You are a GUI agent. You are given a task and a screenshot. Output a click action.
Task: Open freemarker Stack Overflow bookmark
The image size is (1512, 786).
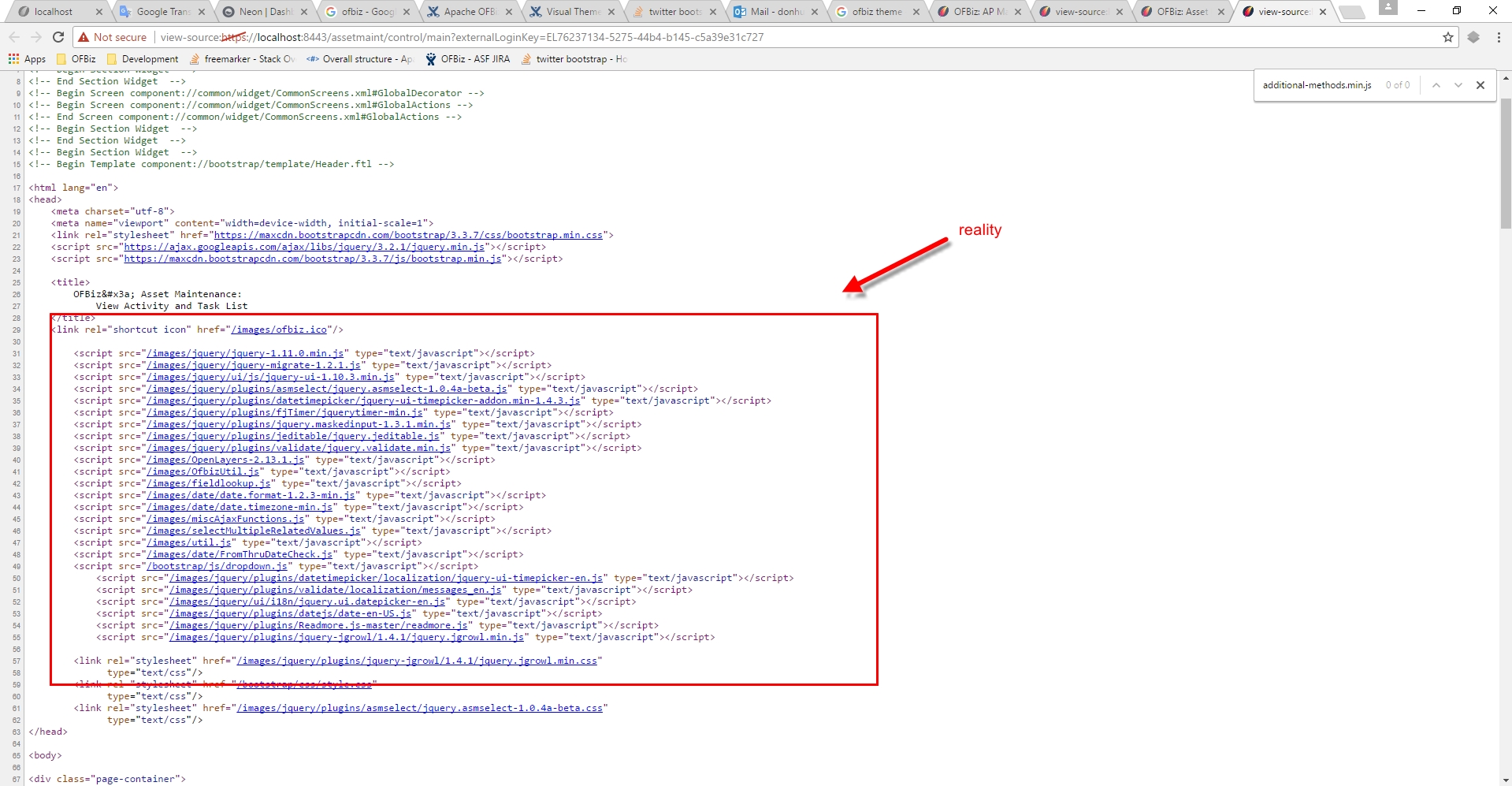pos(242,59)
